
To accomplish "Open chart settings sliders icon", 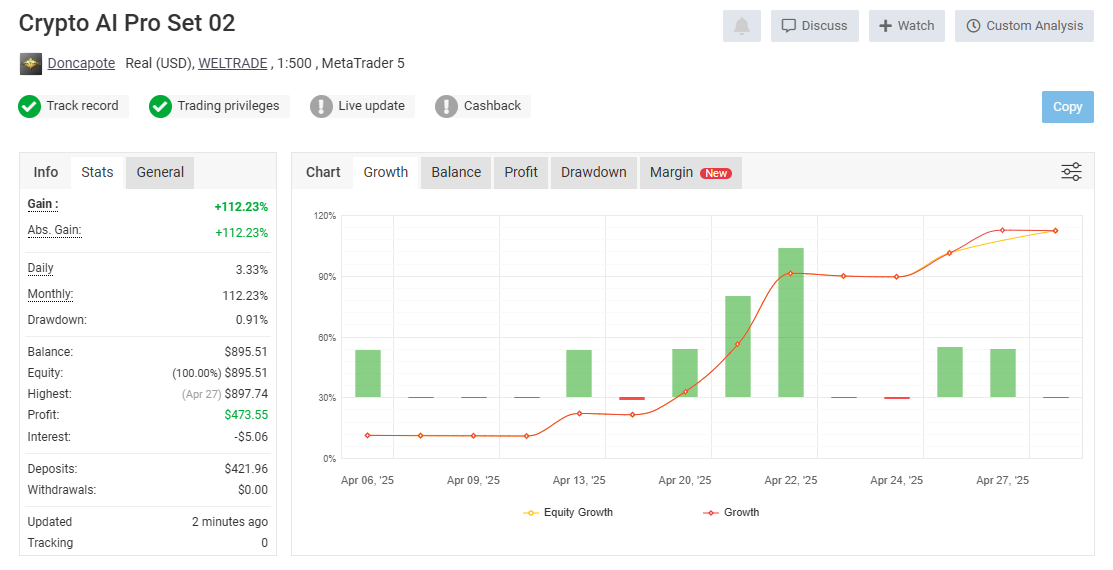I will (x=1071, y=172).
